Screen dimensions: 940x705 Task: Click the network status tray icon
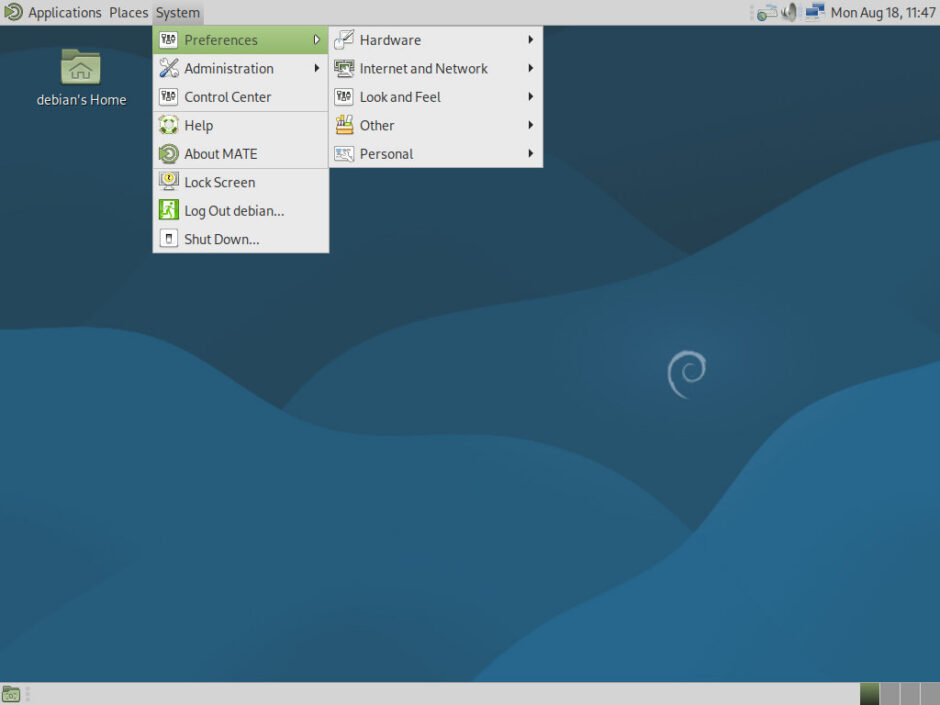click(x=813, y=13)
